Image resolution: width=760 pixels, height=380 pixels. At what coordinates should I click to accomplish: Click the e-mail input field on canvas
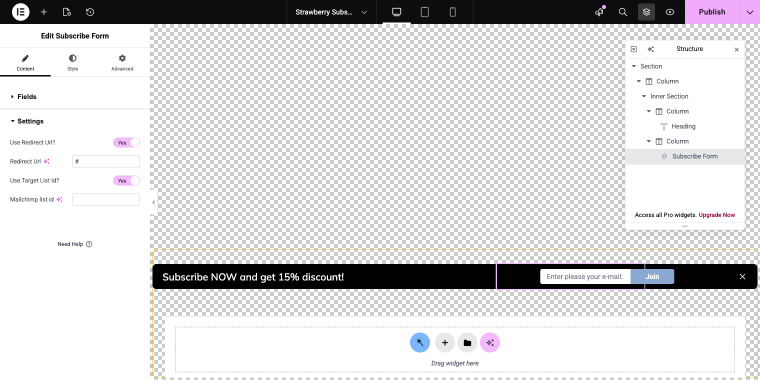(585, 277)
